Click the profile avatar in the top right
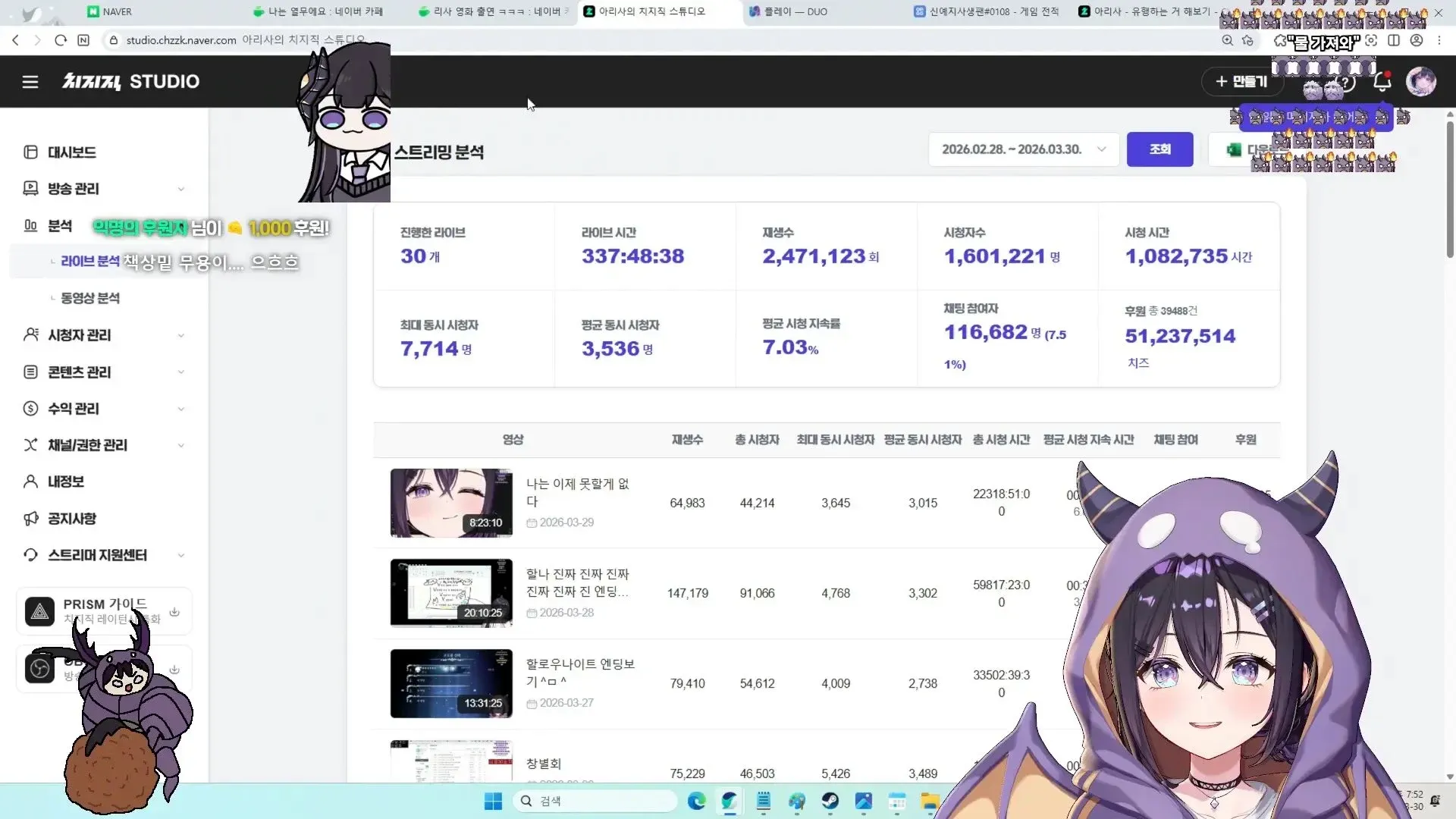1456x819 pixels. 1421,81
